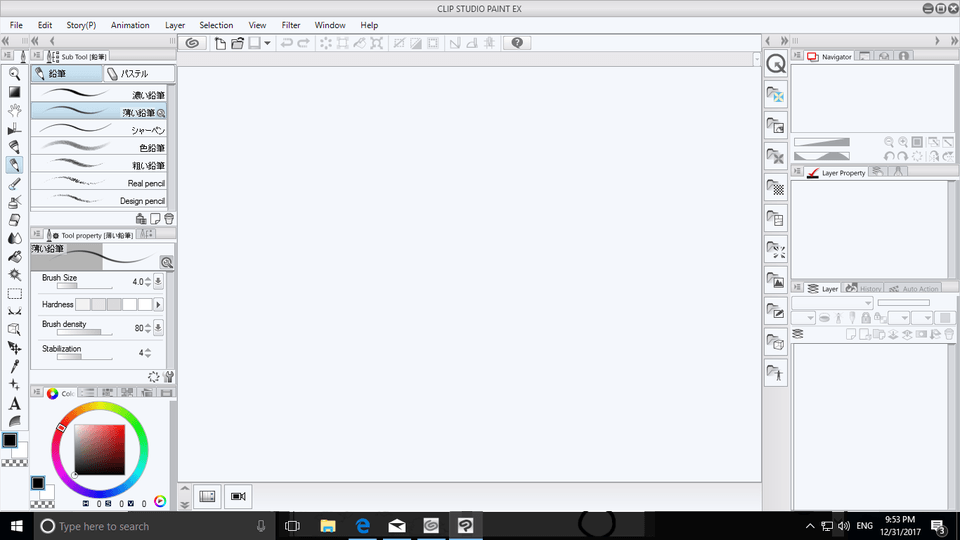Screen dimensions: 960x540
Task: Delete sub tool with trash icon
Action: tap(169, 219)
